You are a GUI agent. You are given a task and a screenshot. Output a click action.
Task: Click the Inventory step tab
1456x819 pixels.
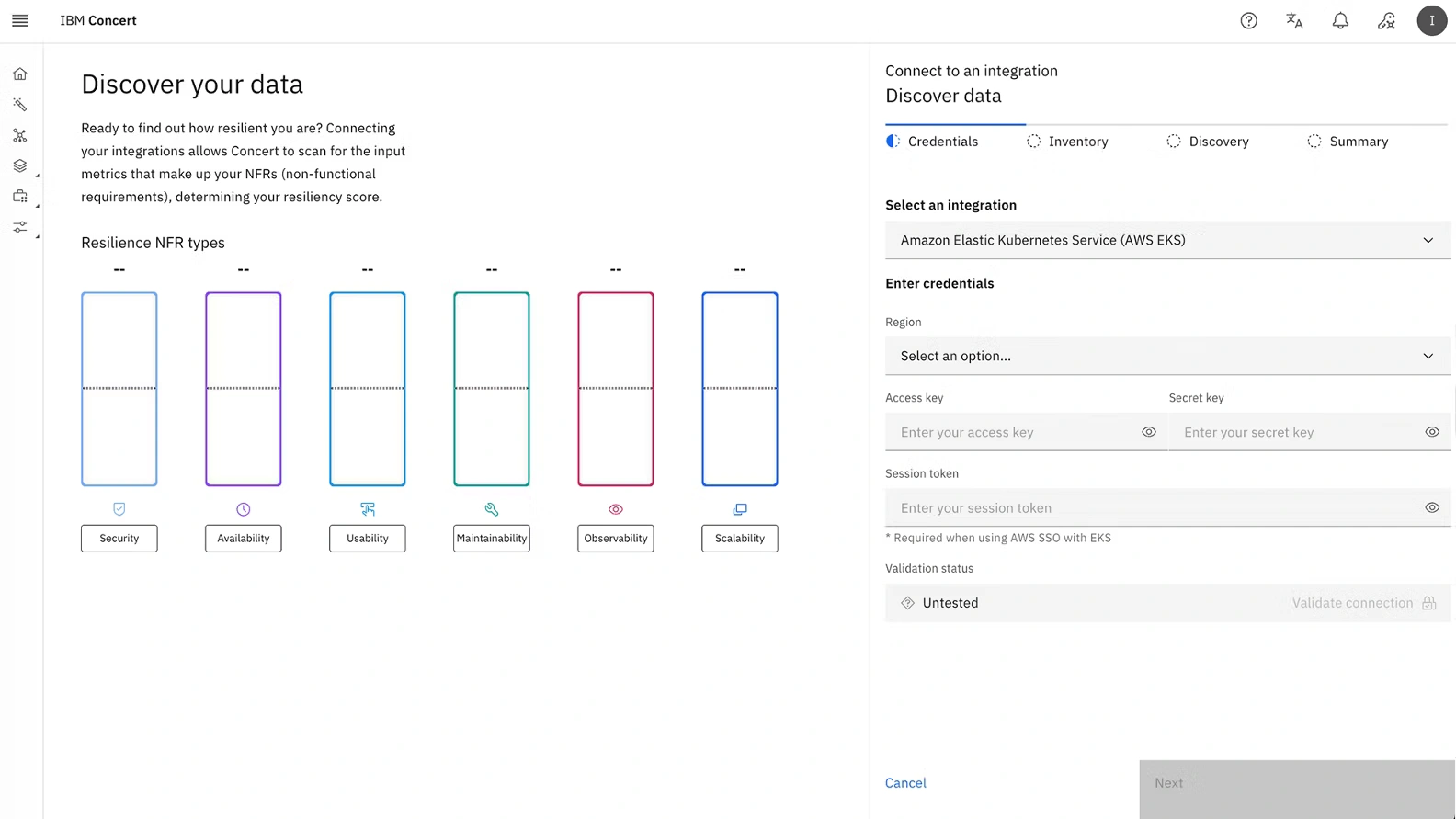pyautogui.click(x=1077, y=142)
